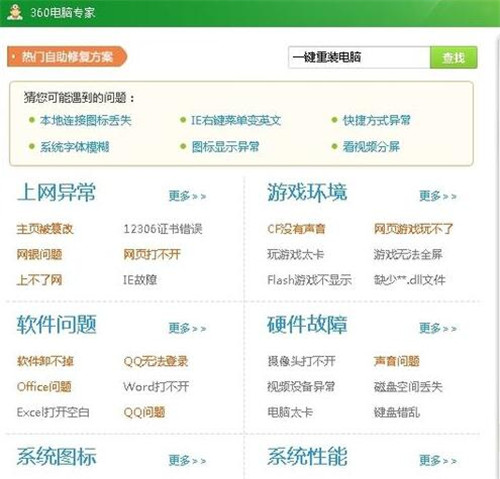Click the 网页游戏玩不了 fix link

[413, 229]
